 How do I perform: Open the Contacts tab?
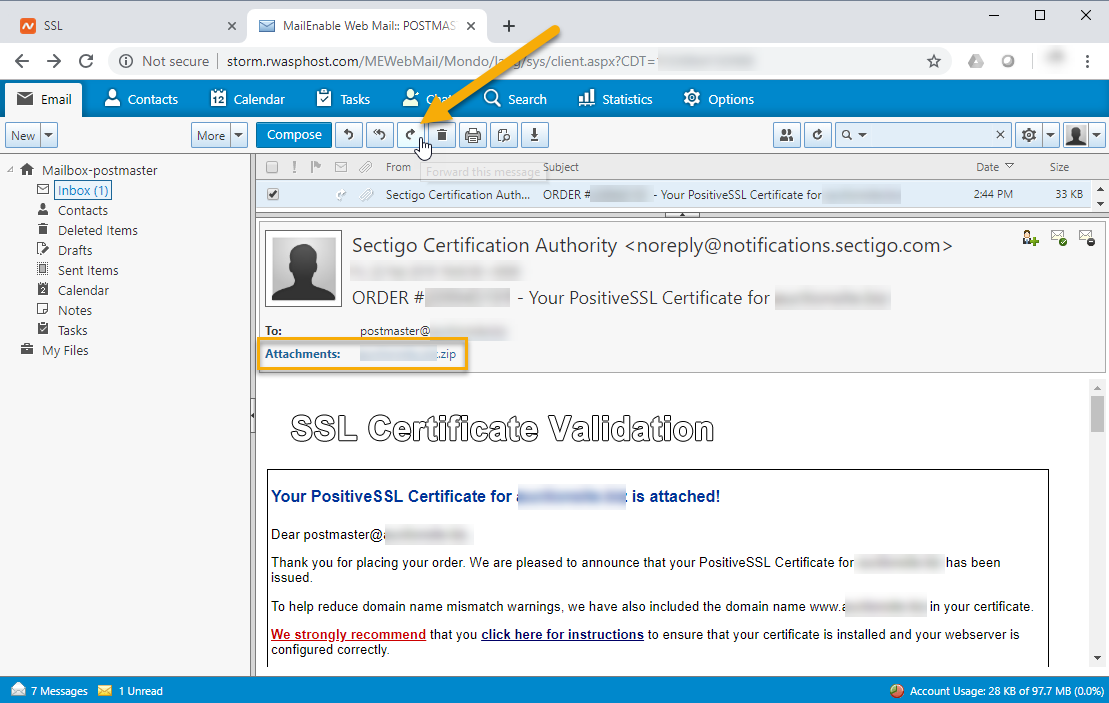[x=141, y=99]
